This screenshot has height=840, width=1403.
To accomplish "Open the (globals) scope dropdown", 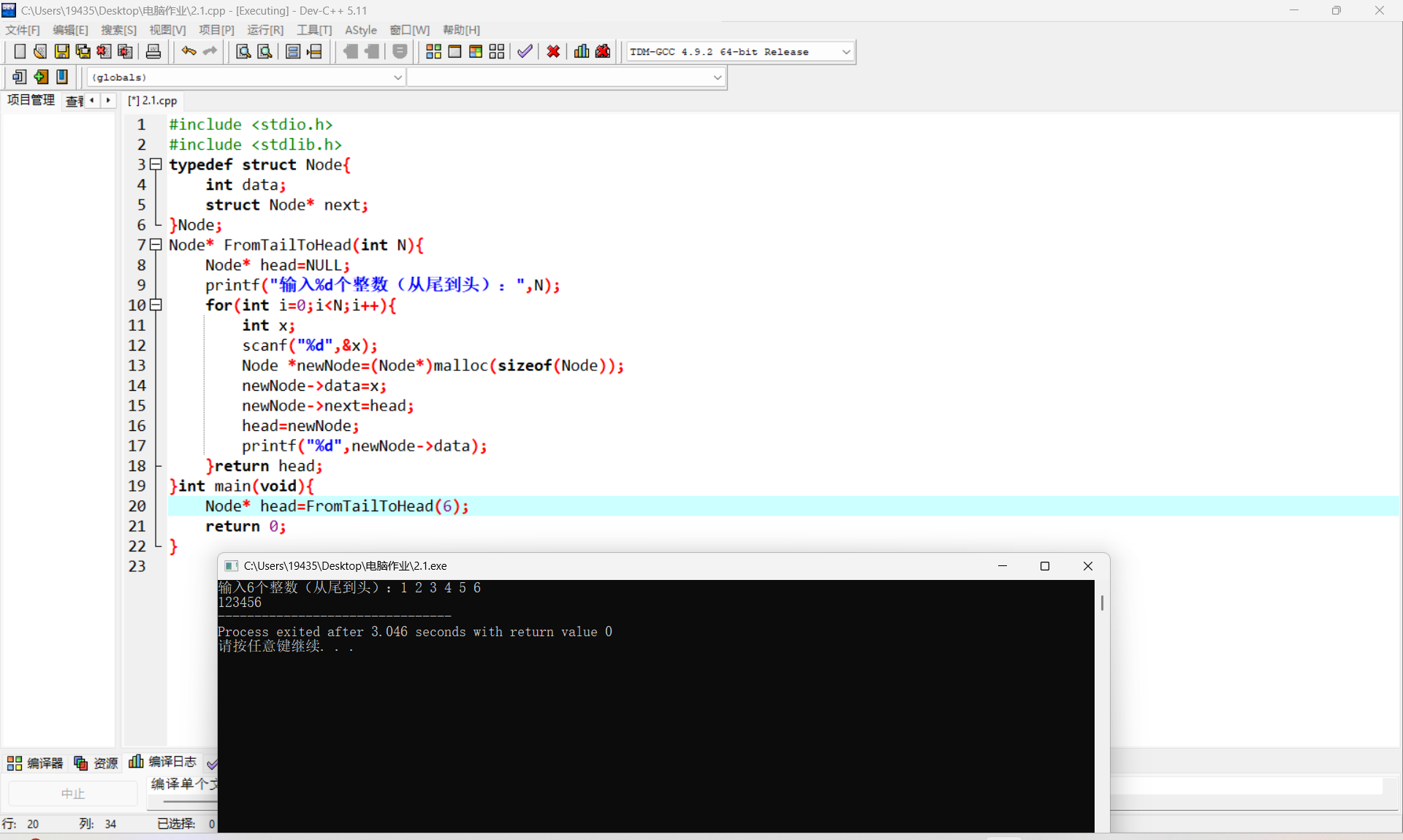I will (398, 77).
